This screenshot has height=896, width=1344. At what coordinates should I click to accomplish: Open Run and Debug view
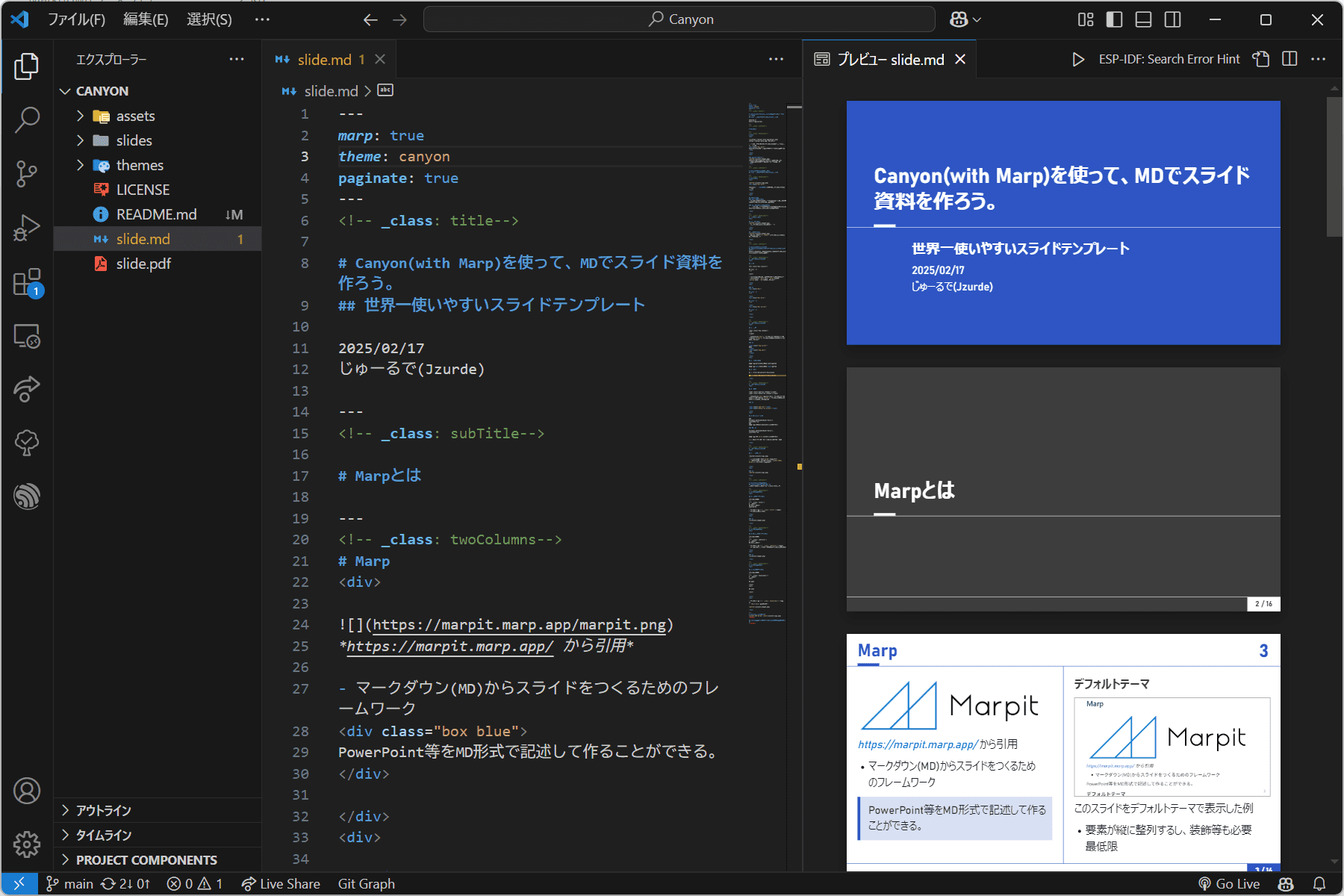click(27, 228)
